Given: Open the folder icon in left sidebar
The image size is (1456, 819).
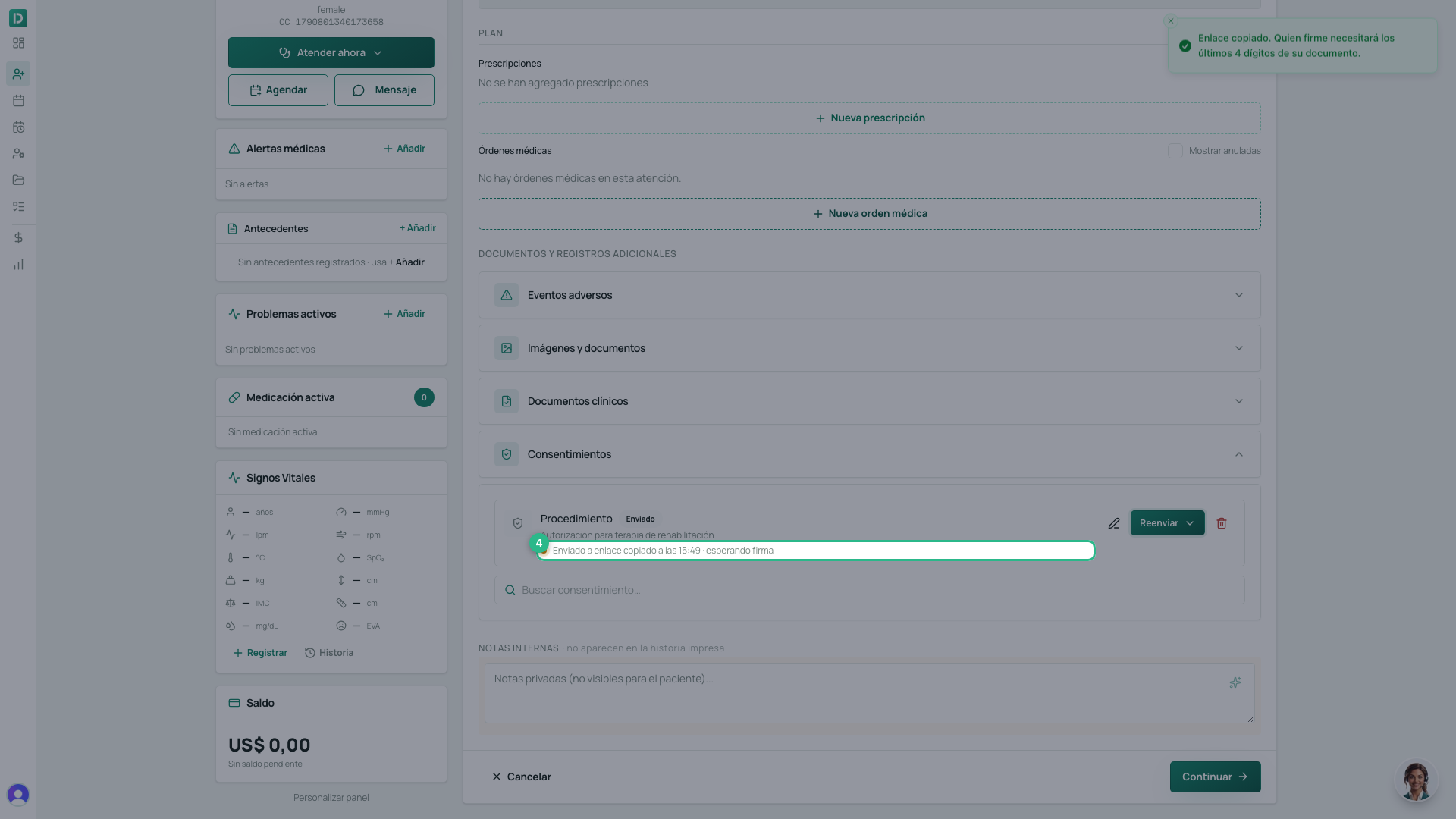Looking at the screenshot, I should [18, 180].
